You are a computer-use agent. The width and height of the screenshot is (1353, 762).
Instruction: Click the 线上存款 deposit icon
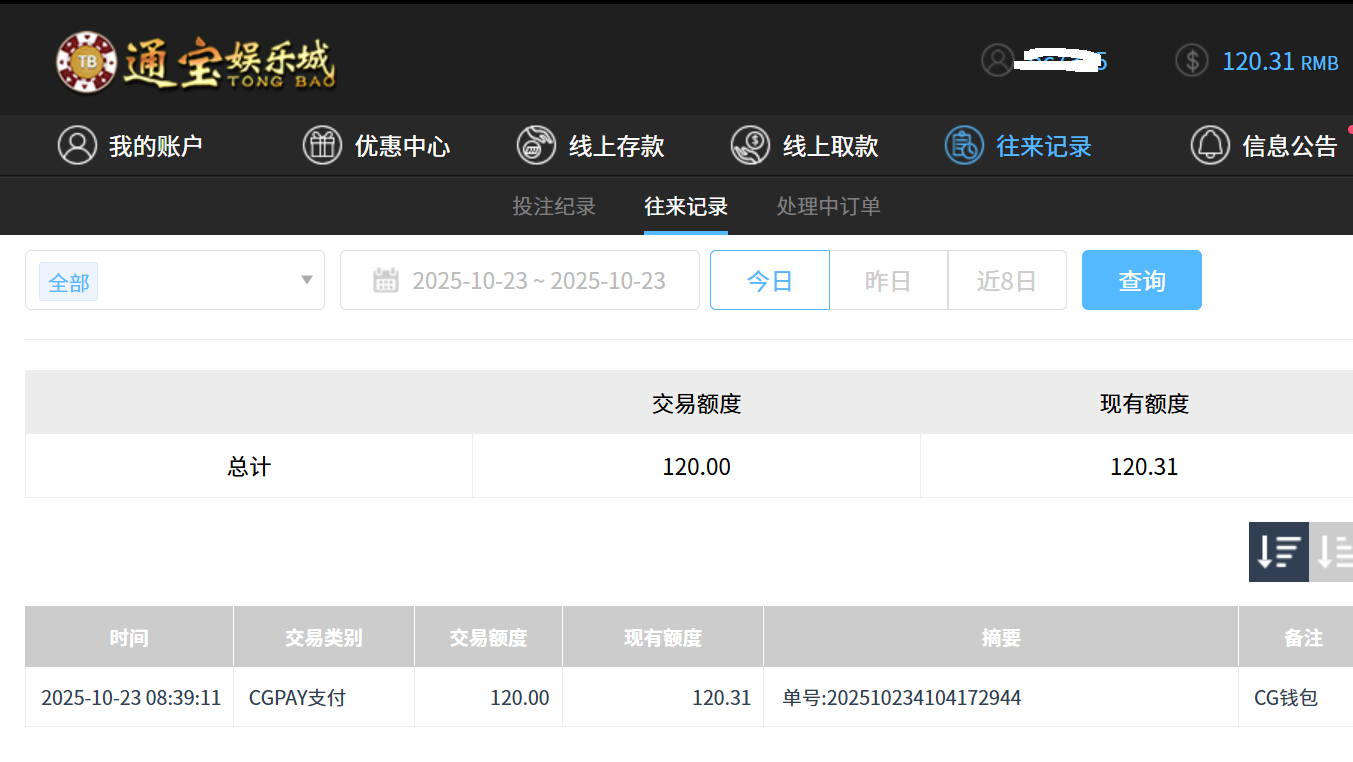pos(536,145)
